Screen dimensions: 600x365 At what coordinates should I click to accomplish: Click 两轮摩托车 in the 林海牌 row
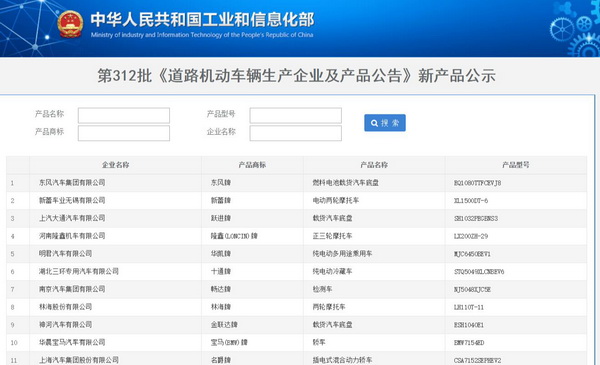pos(329,306)
